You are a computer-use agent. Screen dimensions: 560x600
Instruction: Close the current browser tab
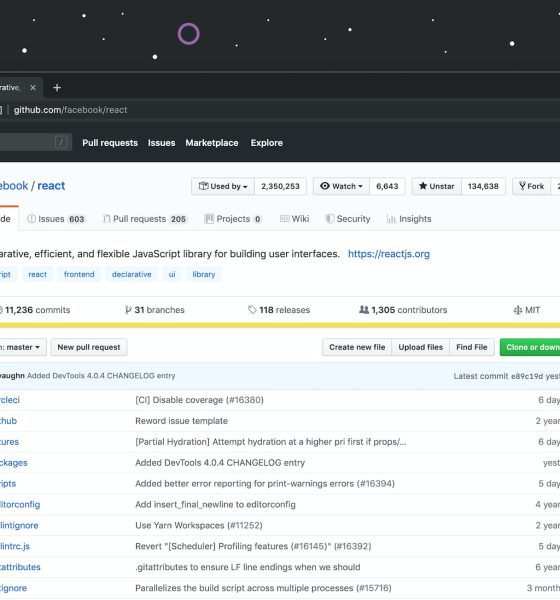tap(33, 88)
